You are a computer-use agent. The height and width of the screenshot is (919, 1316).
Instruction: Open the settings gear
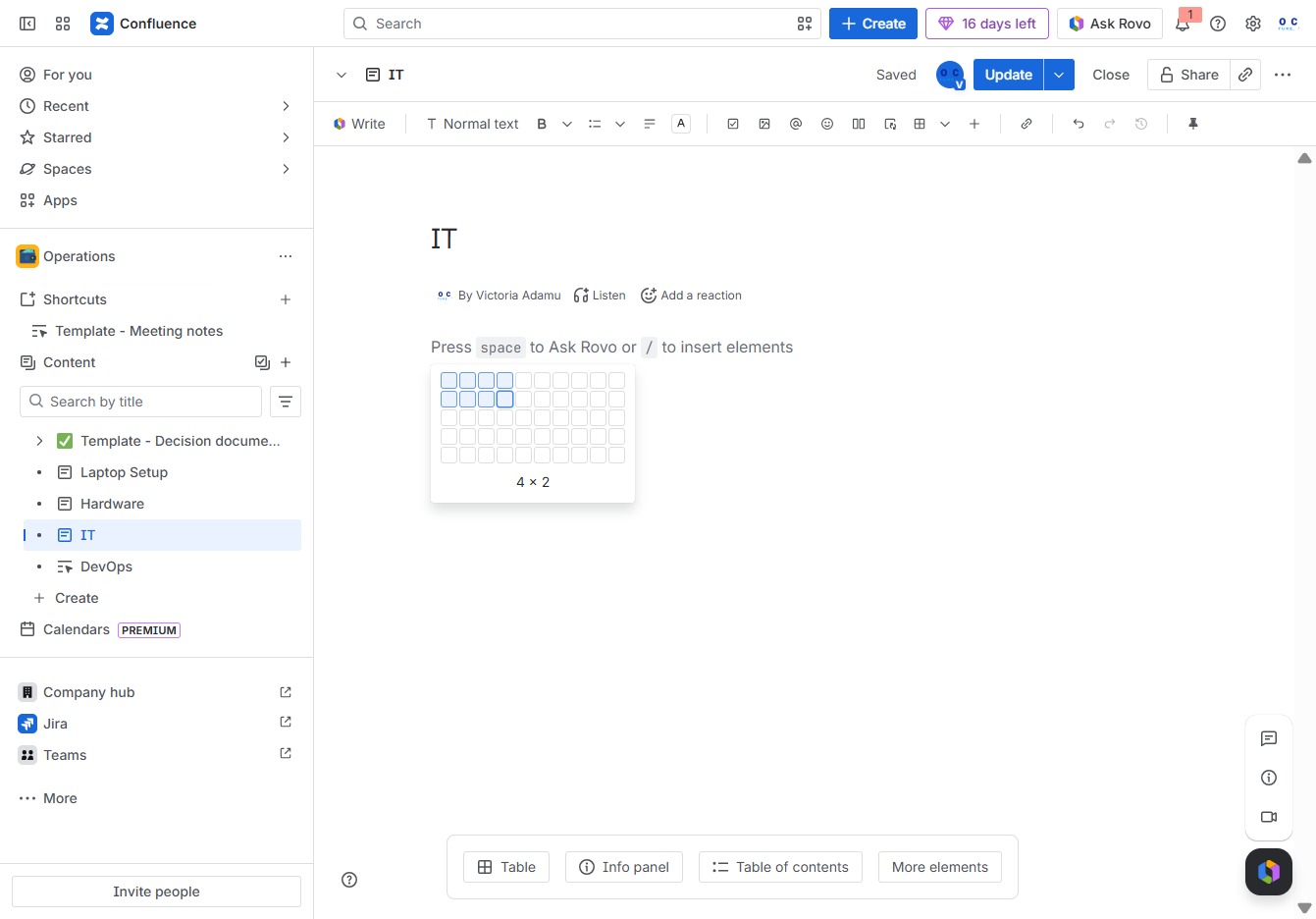click(1253, 24)
